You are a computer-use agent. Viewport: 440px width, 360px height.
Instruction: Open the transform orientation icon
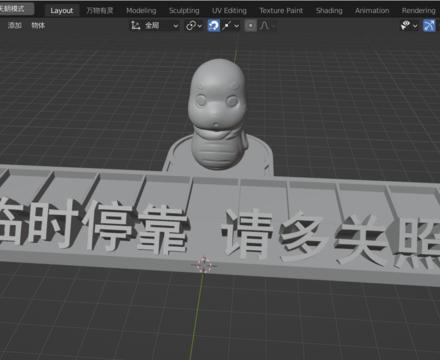[x=135, y=25]
